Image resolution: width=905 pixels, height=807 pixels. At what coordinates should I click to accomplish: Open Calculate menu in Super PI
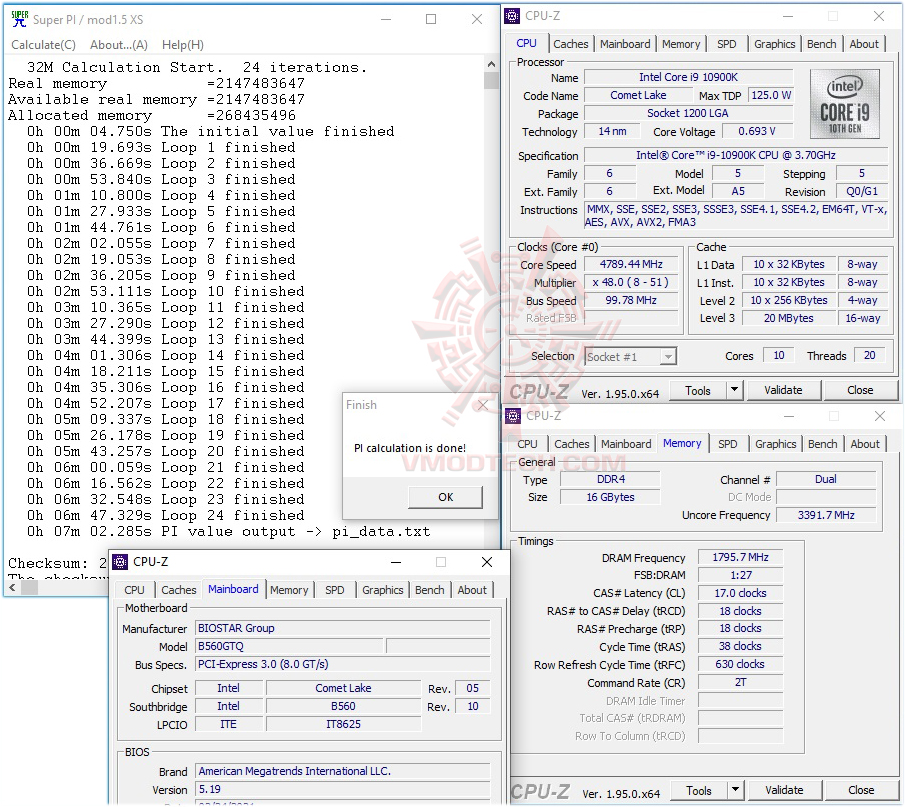43,44
